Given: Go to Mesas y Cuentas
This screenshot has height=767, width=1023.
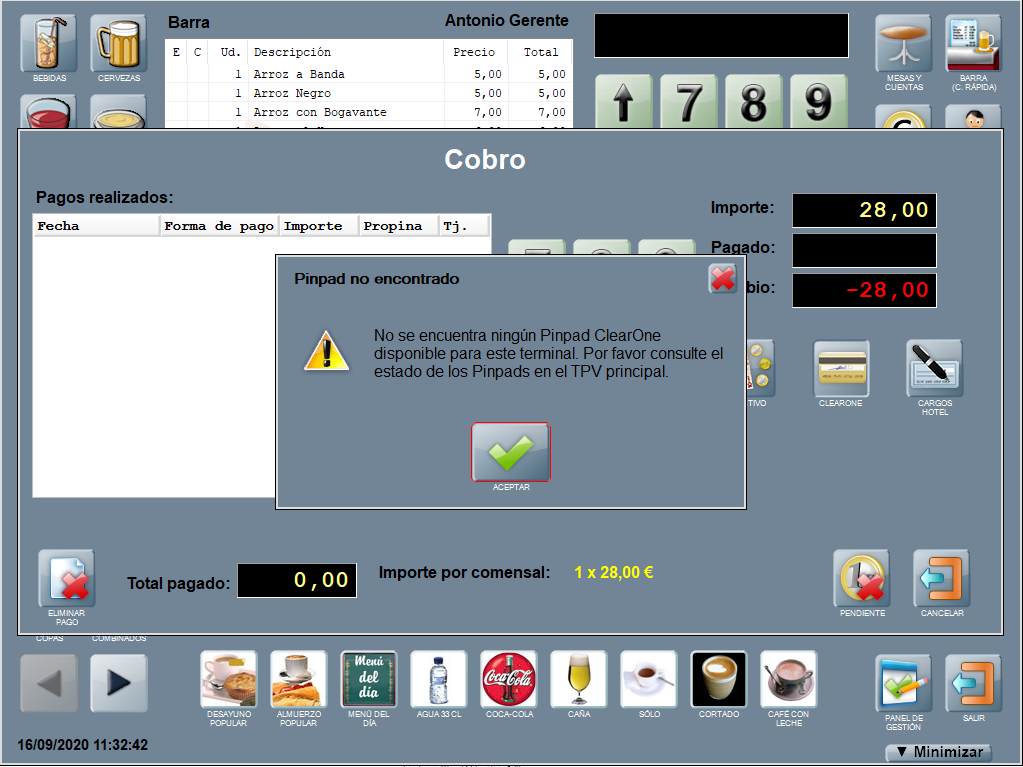Looking at the screenshot, I should [x=903, y=43].
